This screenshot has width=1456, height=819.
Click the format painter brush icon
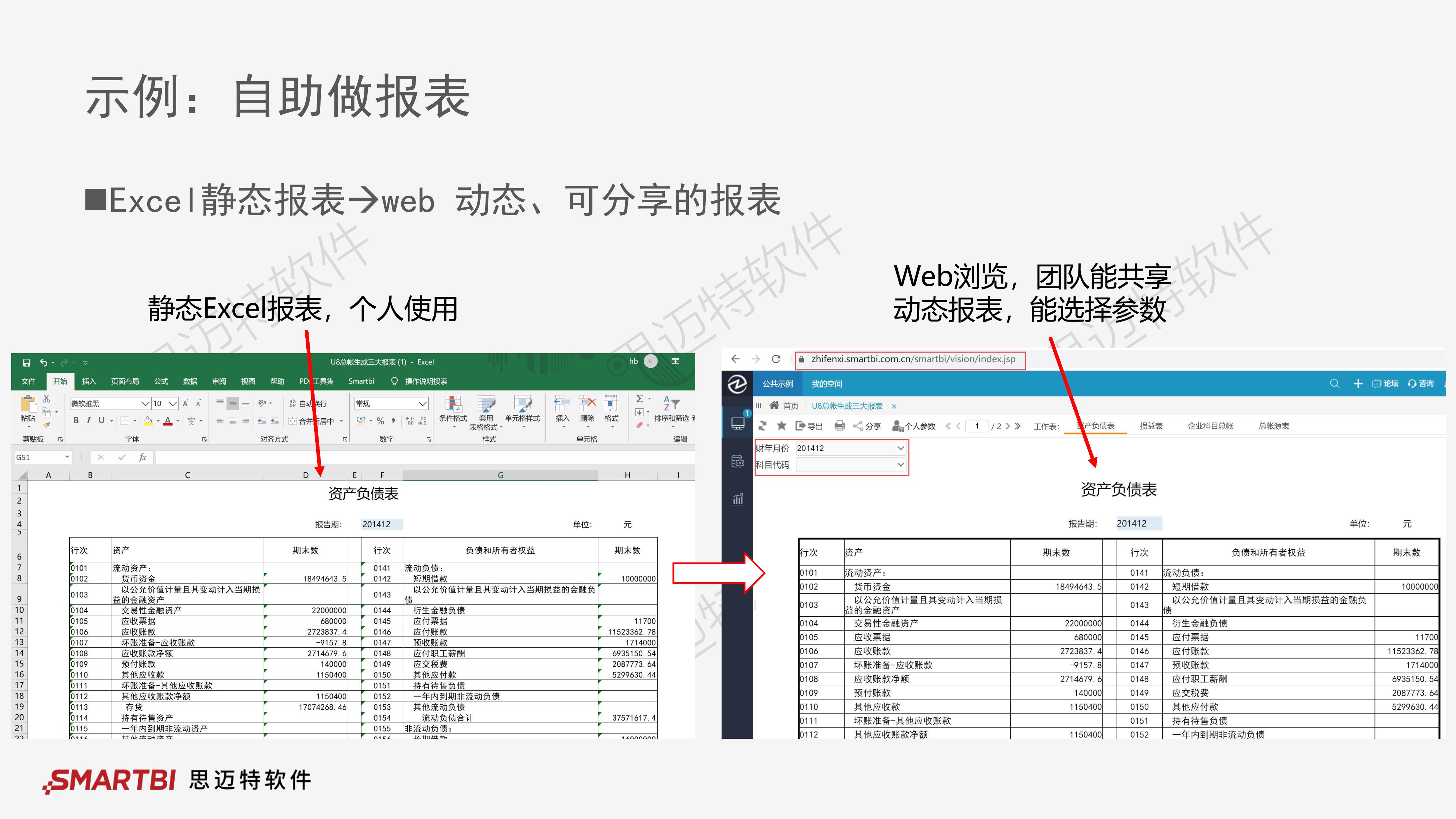(x=47, y=425)
